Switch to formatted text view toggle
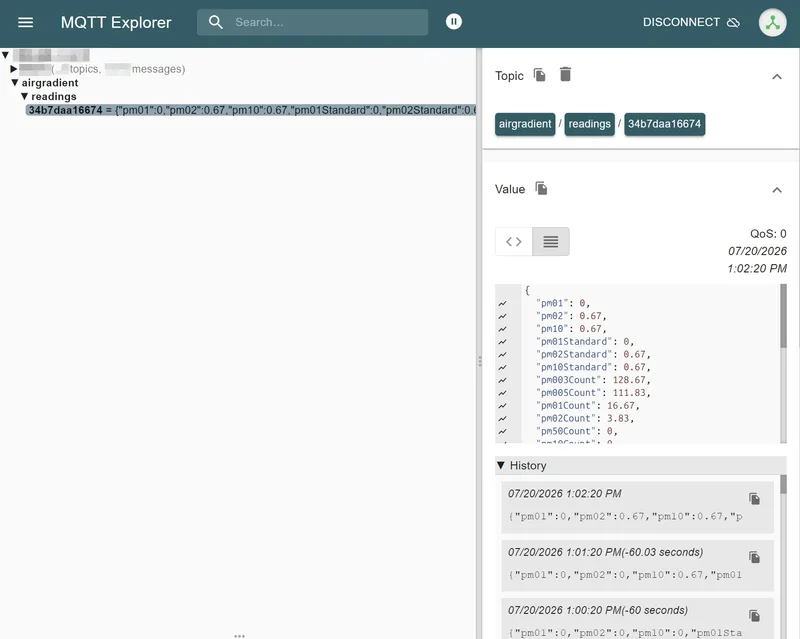The width and height of the screenshot is (800, 639). (551, 241)
